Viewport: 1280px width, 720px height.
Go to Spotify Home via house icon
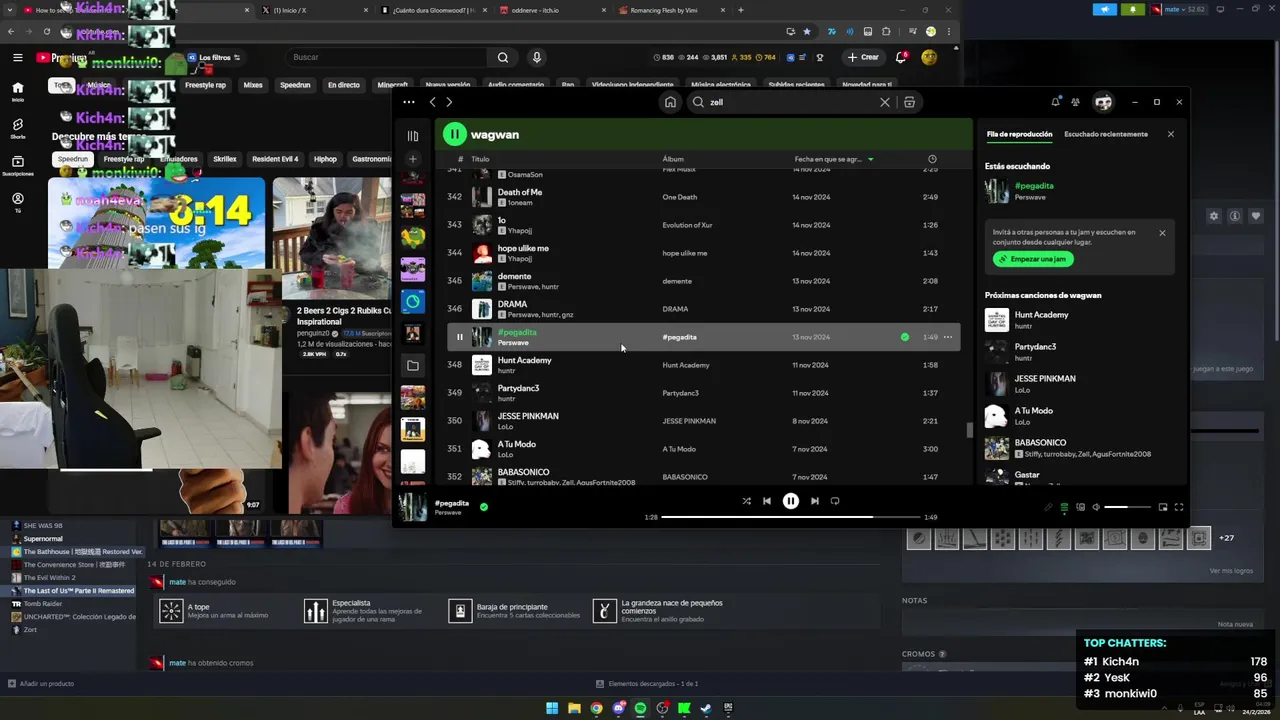click(x=670, y=102)
